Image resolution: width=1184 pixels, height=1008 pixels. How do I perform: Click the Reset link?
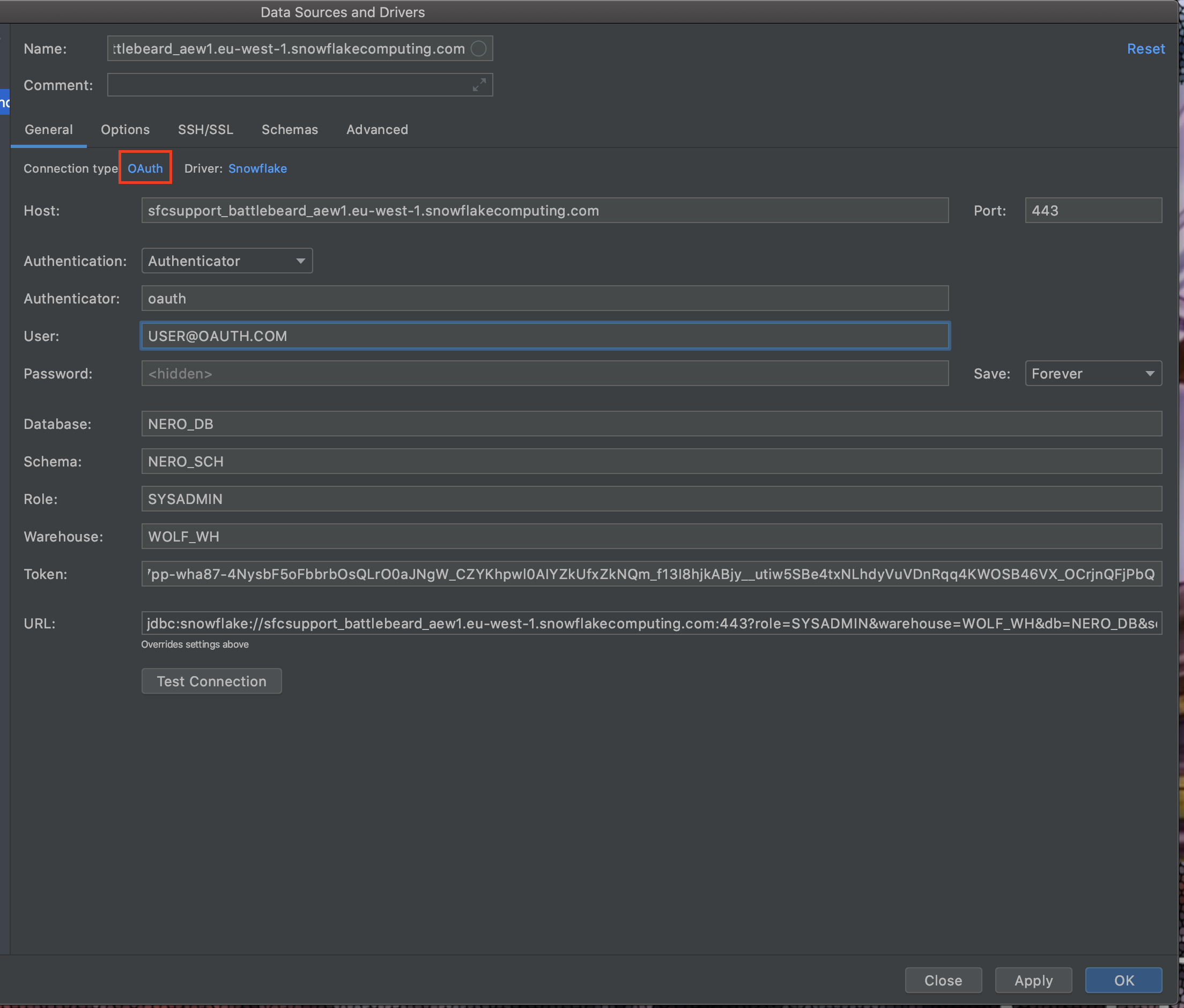point(1146,49)
